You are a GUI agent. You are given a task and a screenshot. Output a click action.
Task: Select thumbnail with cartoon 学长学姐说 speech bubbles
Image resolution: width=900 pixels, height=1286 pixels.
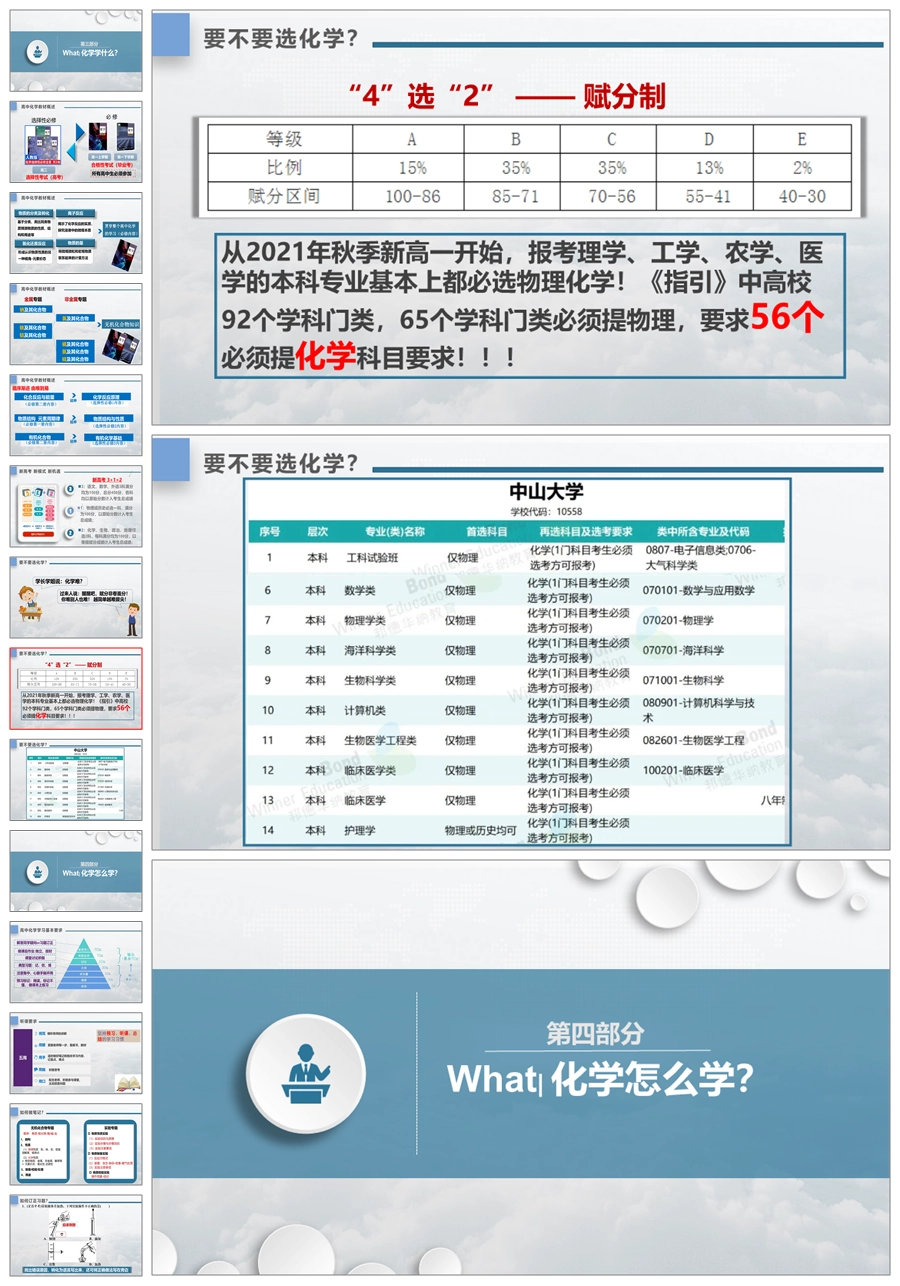tap(76, 597)
